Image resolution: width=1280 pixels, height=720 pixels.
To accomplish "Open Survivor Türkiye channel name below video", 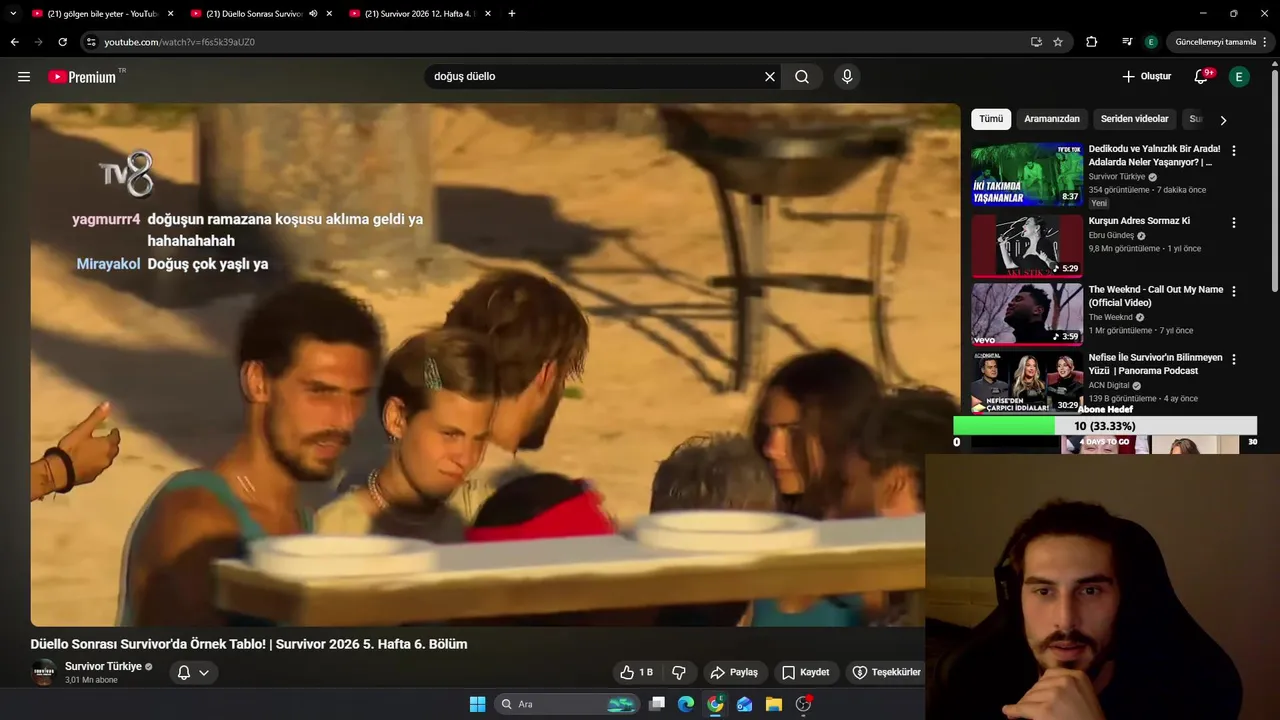I will click(103, 666).
